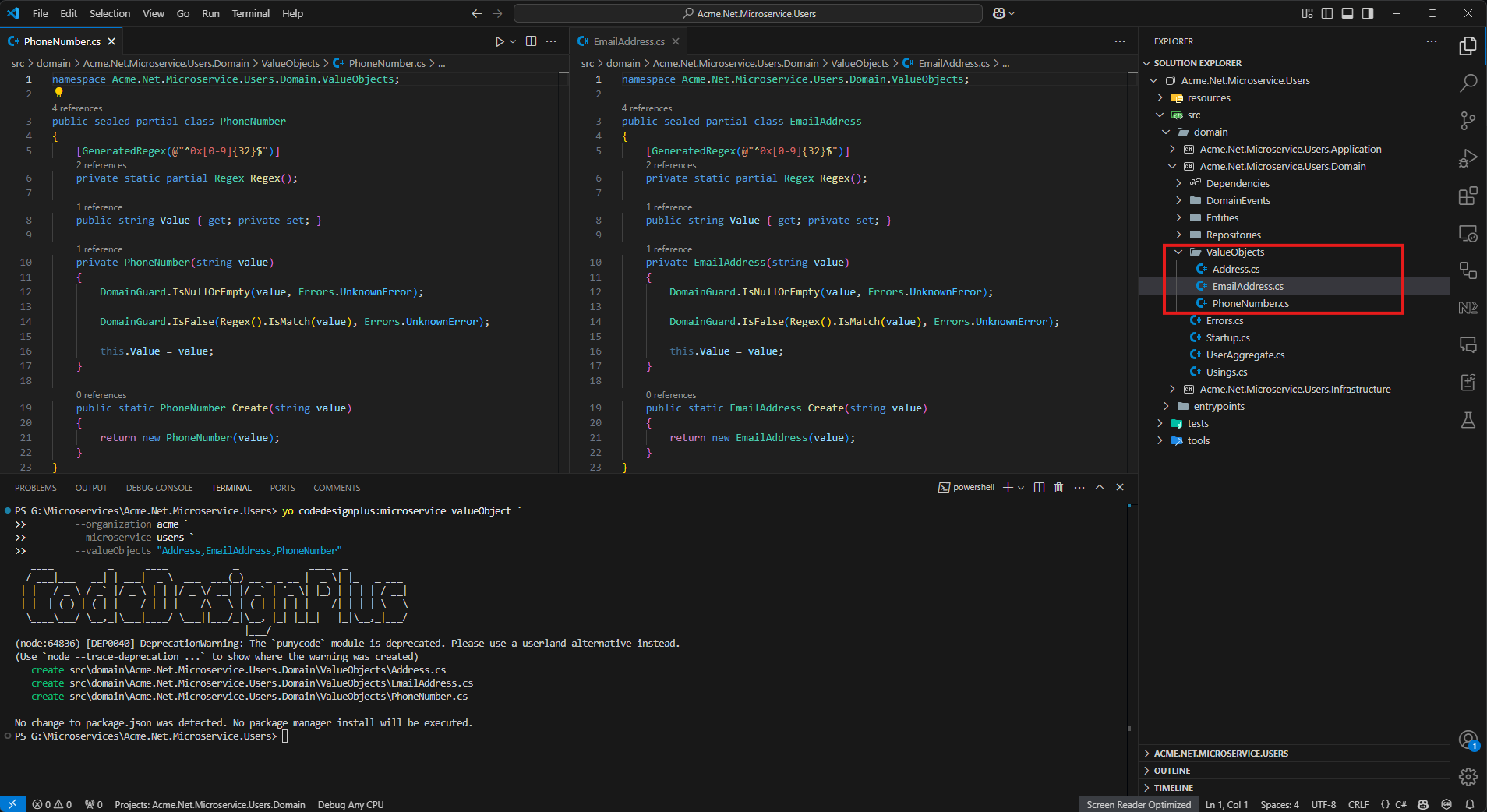Click the lightbulb code action icon
Screen dimensions: 1487x812
[58, 94]
